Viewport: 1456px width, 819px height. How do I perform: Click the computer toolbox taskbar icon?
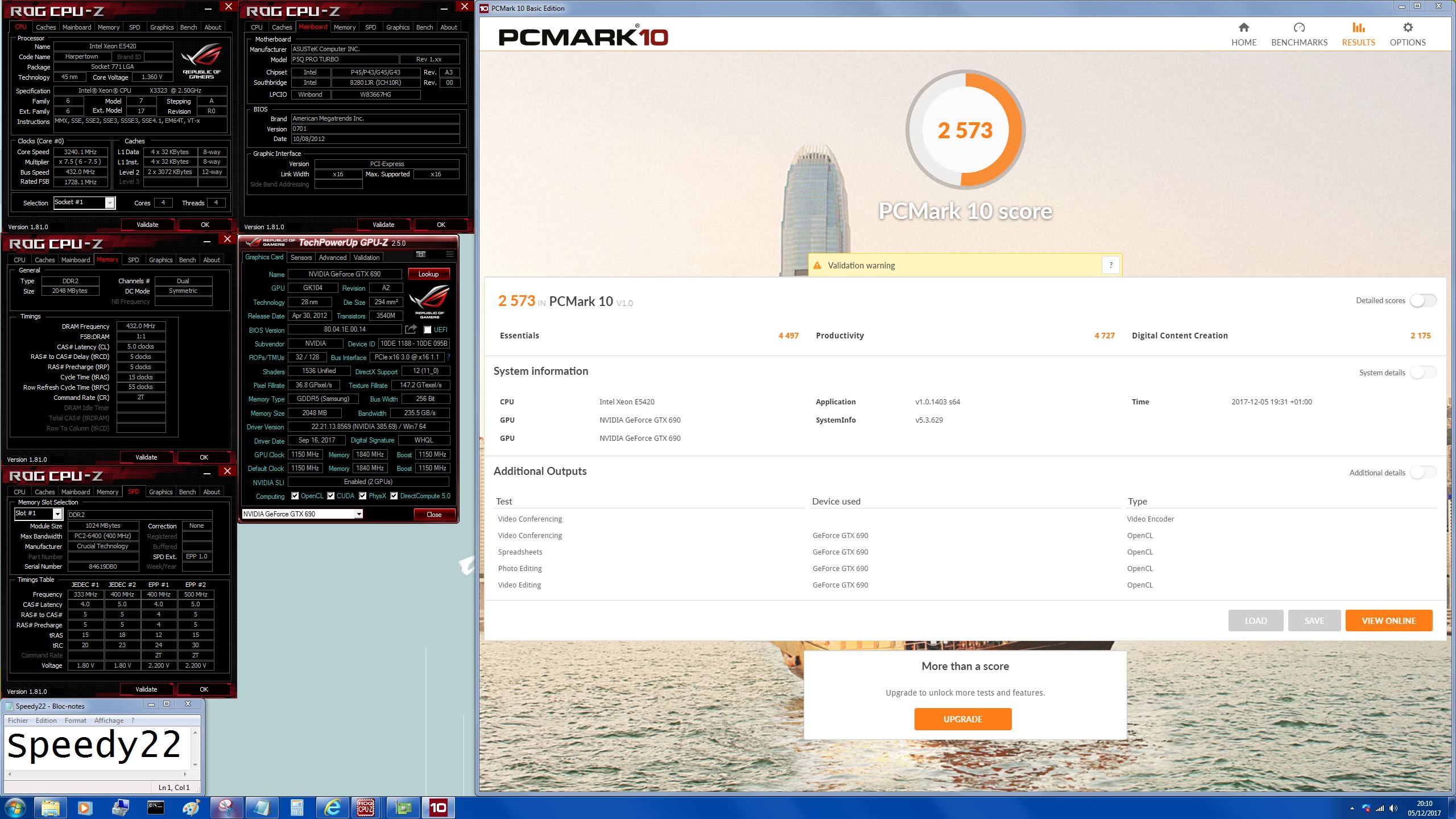tap(121, 808)
